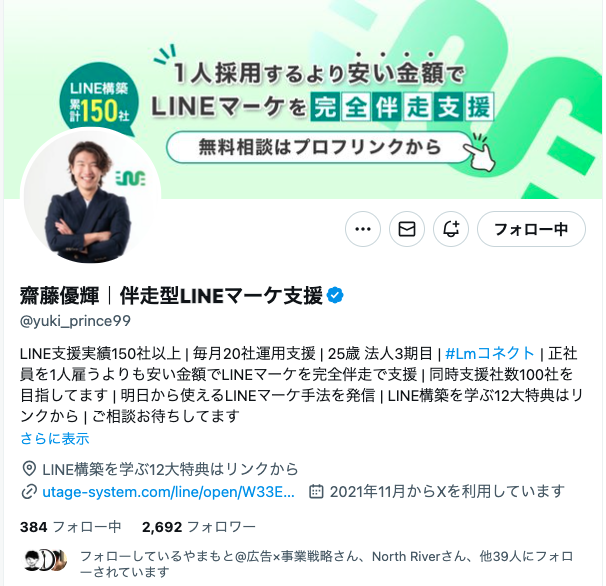
Task: View the 384 フォロー中 list
Action: point(71,526)
